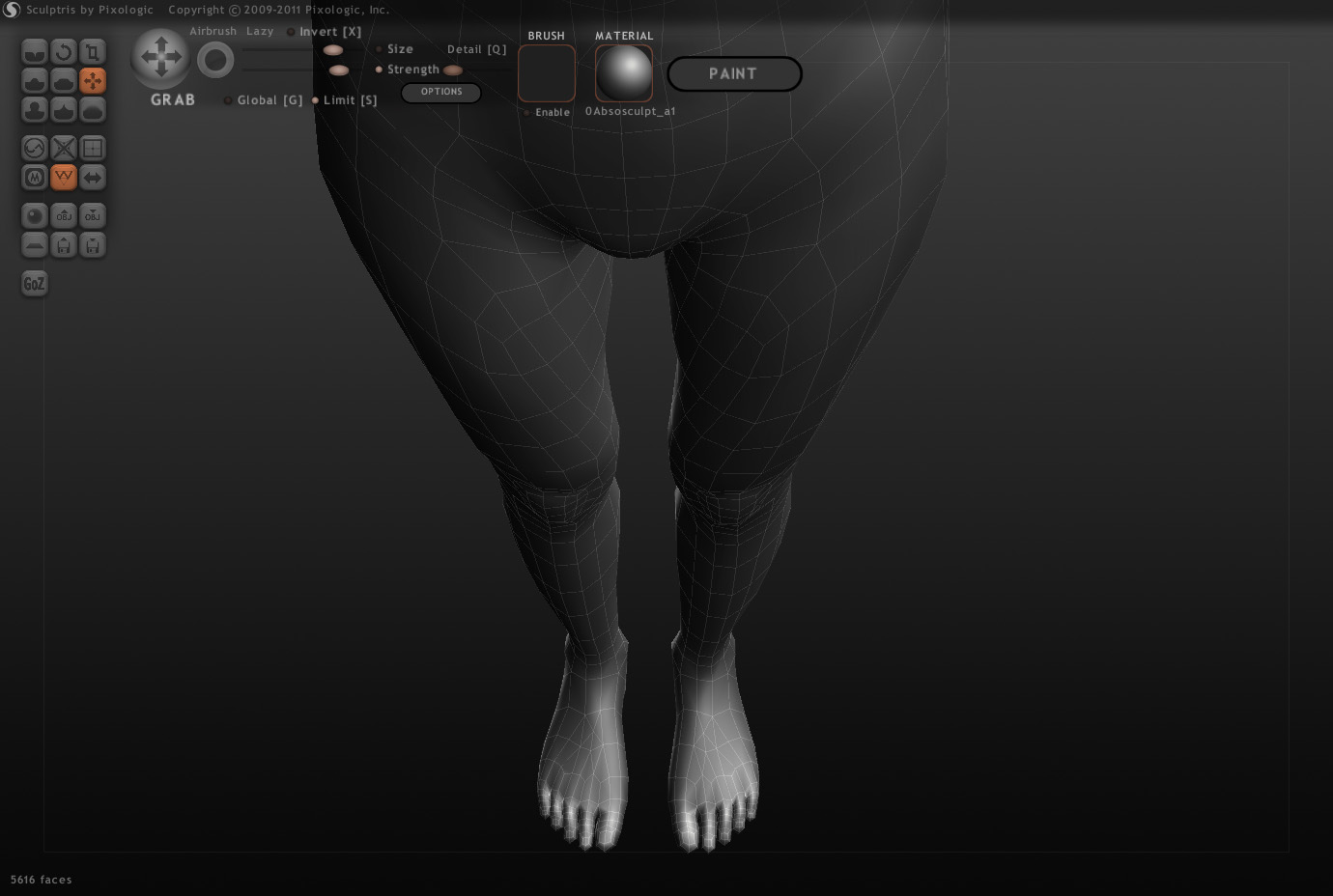Open the 0Absosculpt_a1 material selector
The width and height of the screenshot is (1333, 896).
(x=623, y=71)
